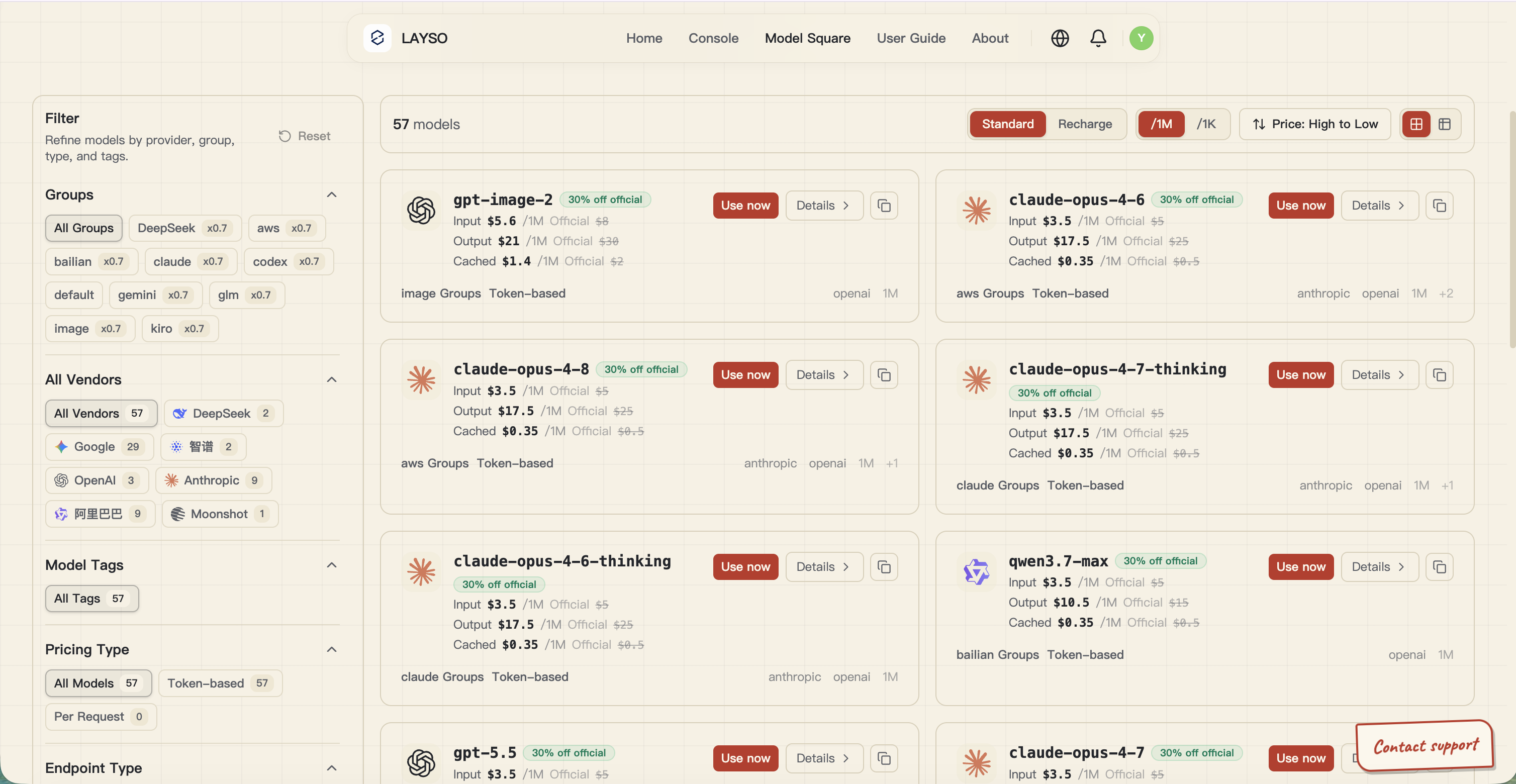The image size is (1516, 784).
Task: Click the LAYSO logo icon
Action: pyautogui.click(x=377, y=38)
